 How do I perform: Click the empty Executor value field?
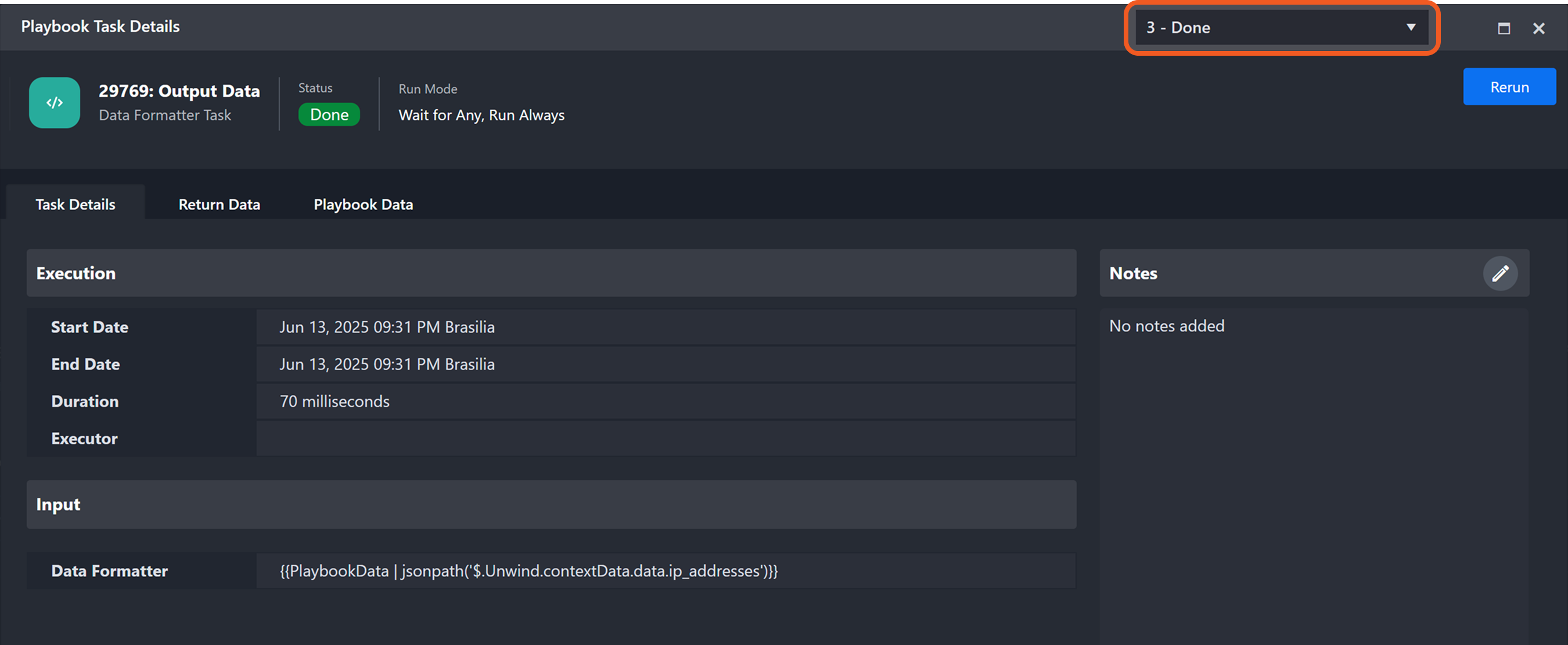pyautogui.click(x=666, y=438)
